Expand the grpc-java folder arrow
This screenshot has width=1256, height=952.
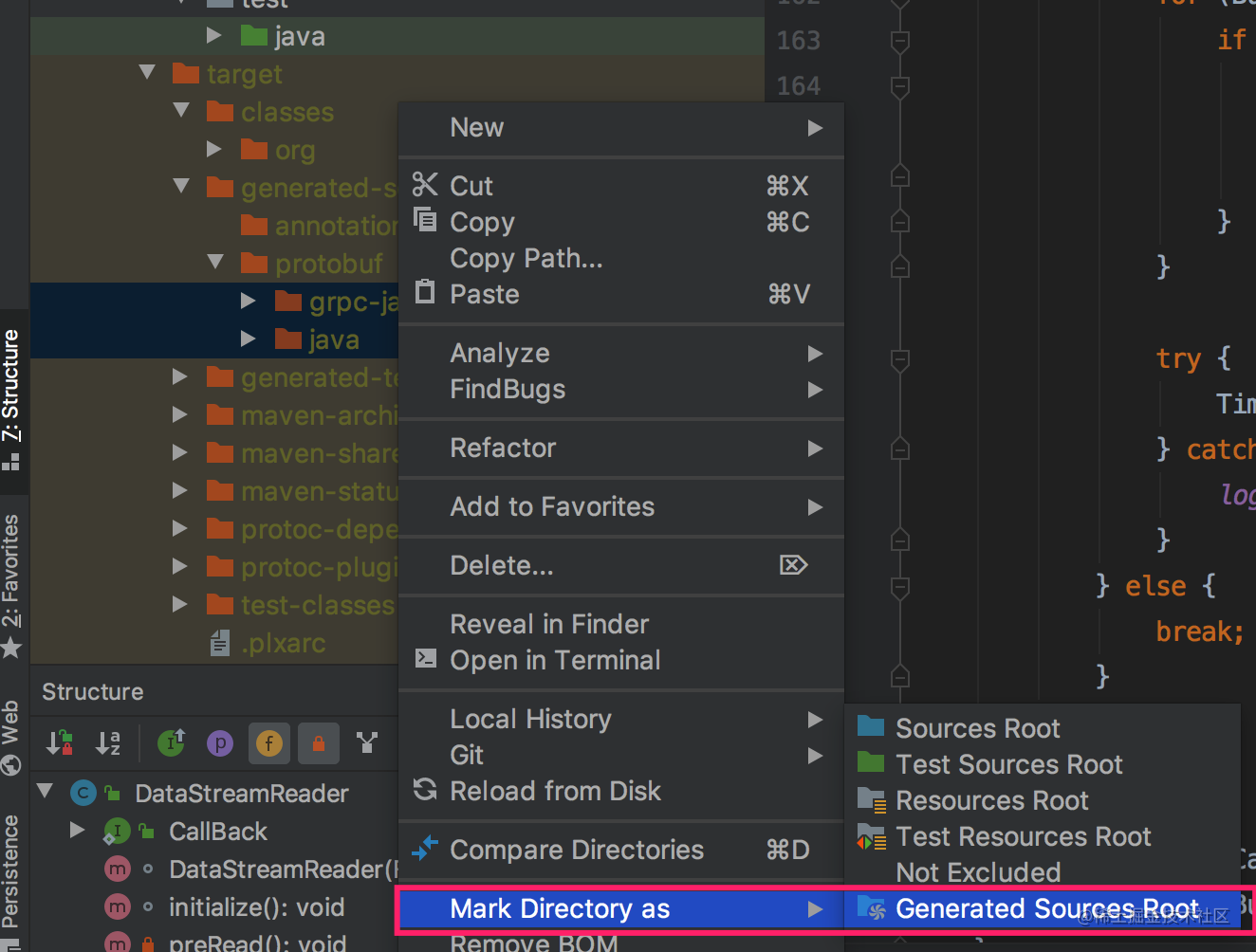pos(249,301)
